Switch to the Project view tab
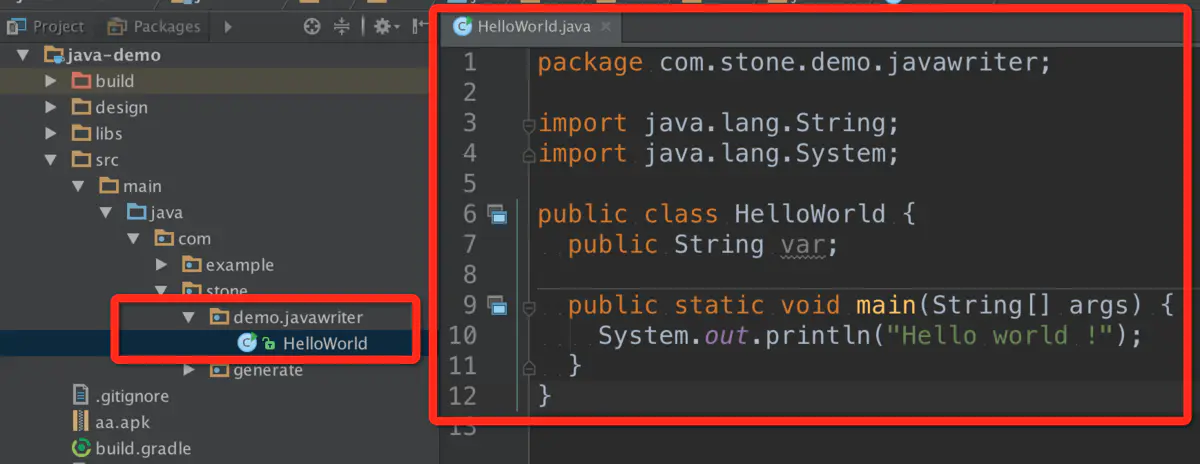The width and height of the screenshot is (1200, 464). (46, 27)
